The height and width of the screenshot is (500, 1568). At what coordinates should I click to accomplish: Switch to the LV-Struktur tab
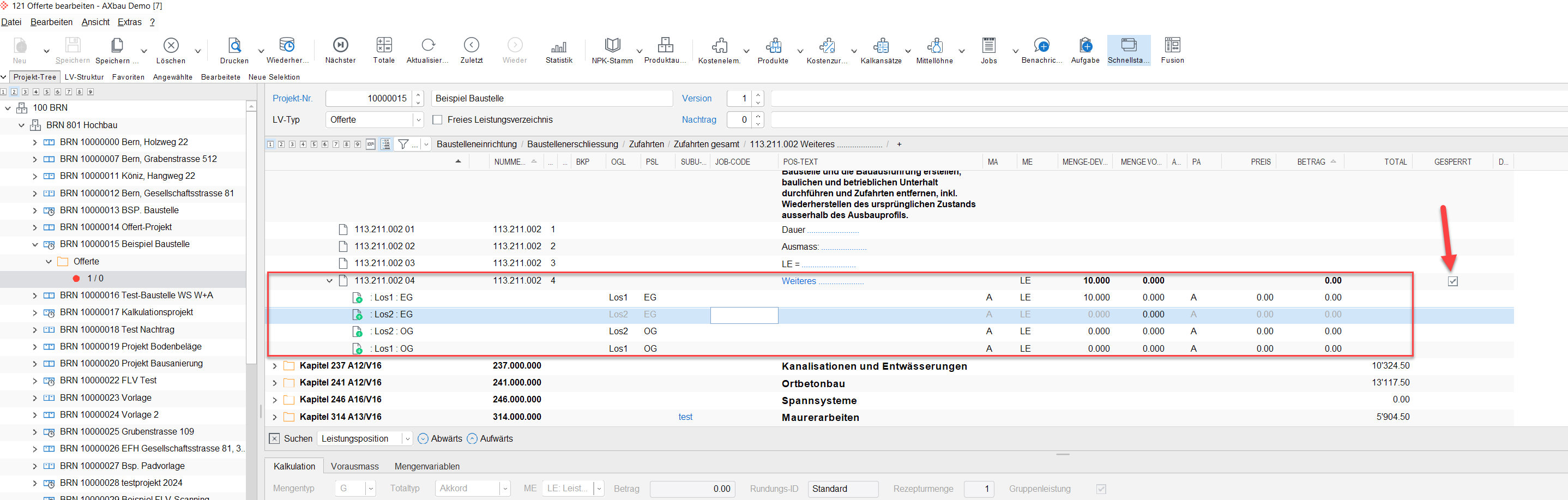coord(84,77)
